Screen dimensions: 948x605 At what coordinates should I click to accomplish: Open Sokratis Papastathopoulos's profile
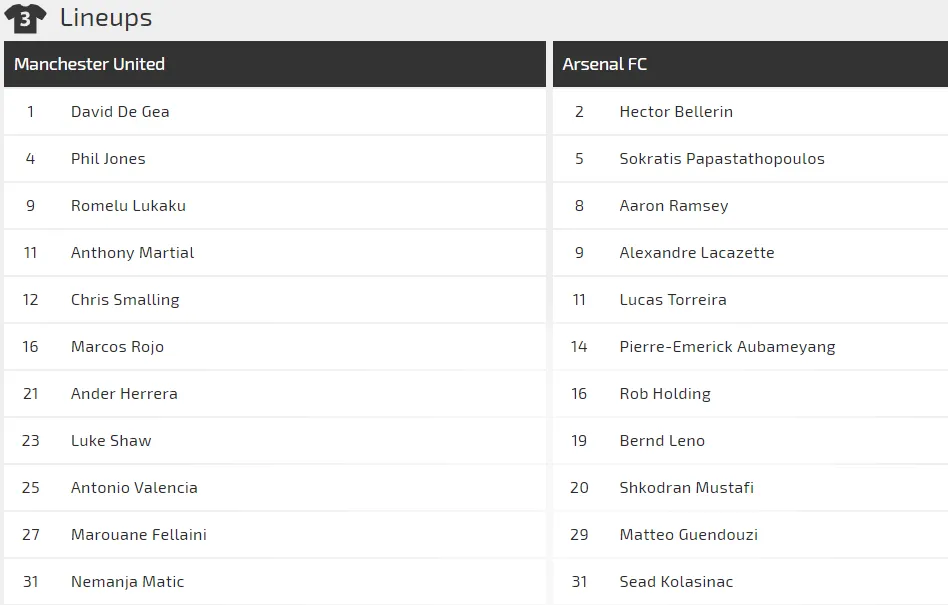pyautogui.click(x=722, y=159)
